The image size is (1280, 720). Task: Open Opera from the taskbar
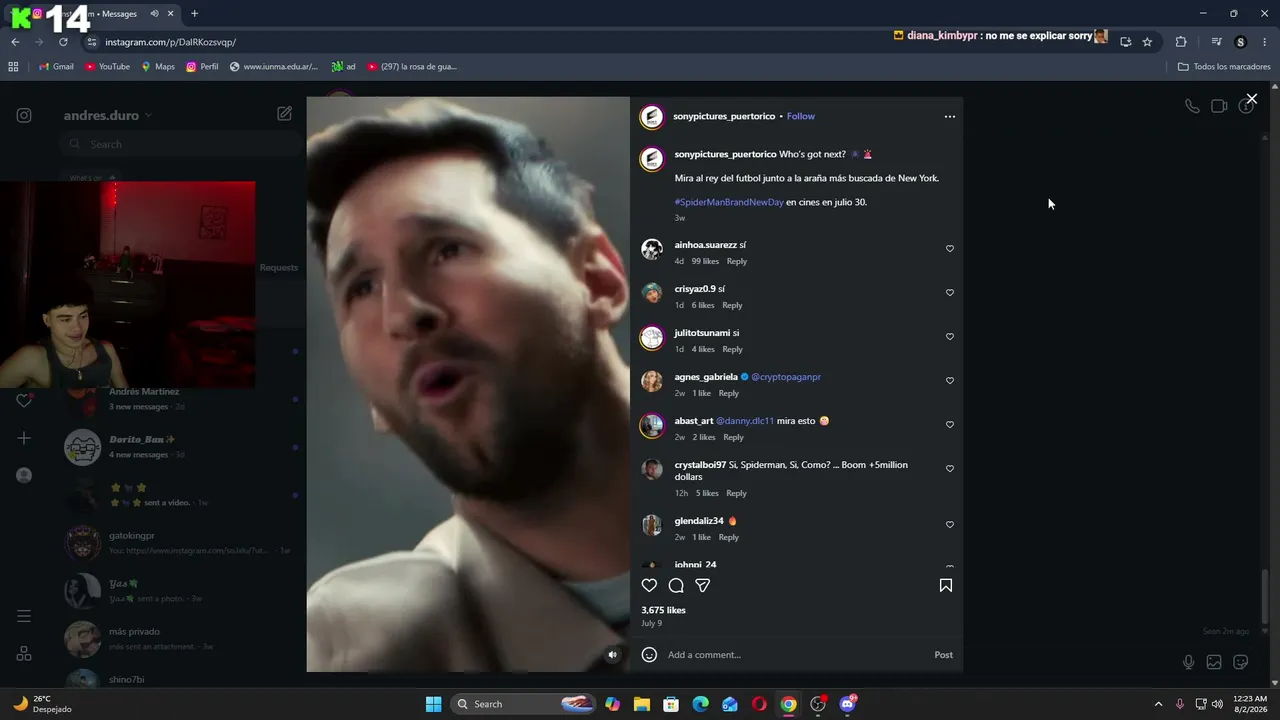click(x=759, y=704)
